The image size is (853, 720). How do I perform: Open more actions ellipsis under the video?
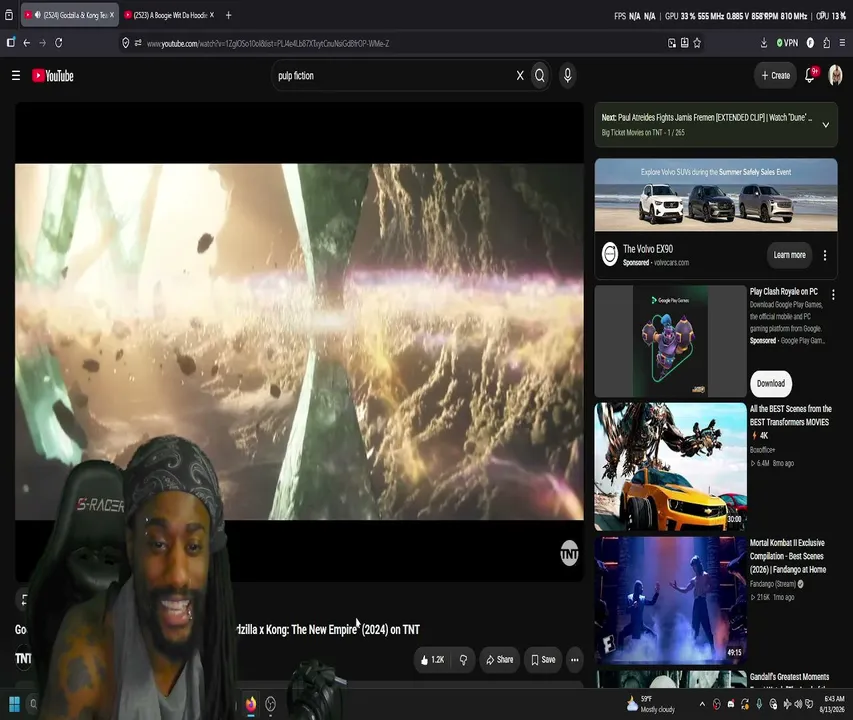coord(574,660)
